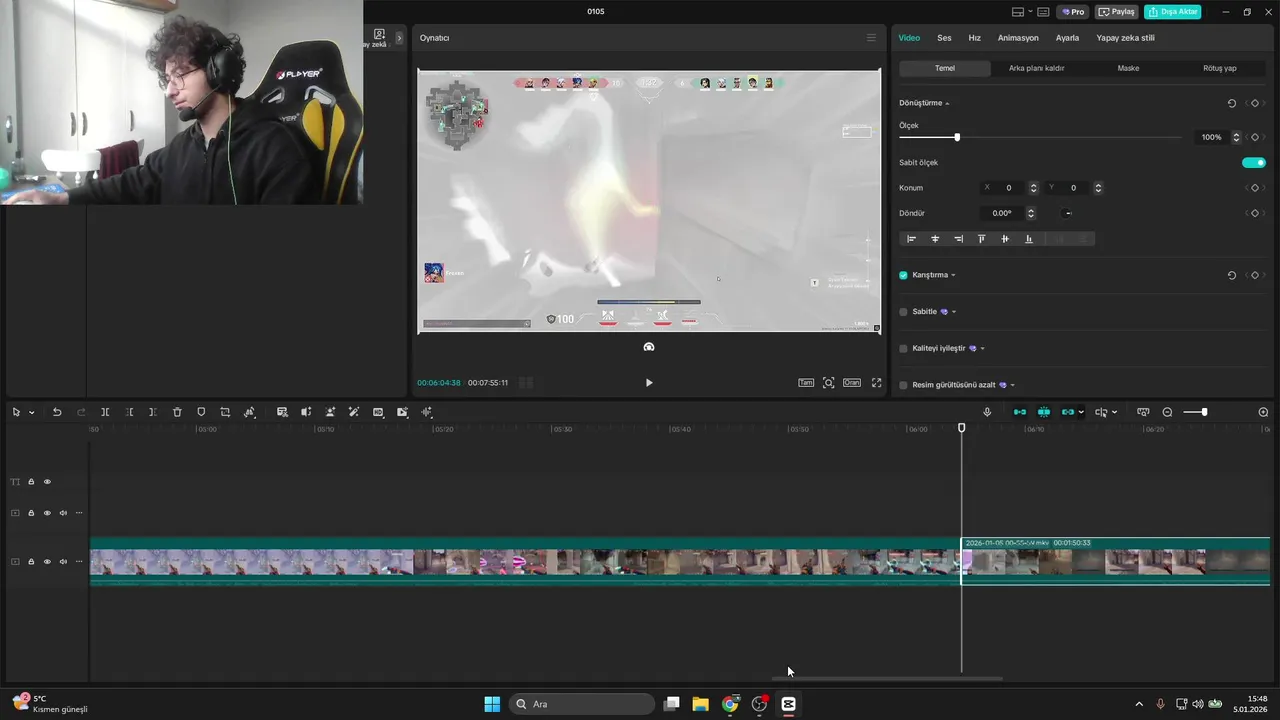This screenshot has height=720, width=1280.
Task: Open Yapay zeka stili tab
Action: coord(1125,38)
